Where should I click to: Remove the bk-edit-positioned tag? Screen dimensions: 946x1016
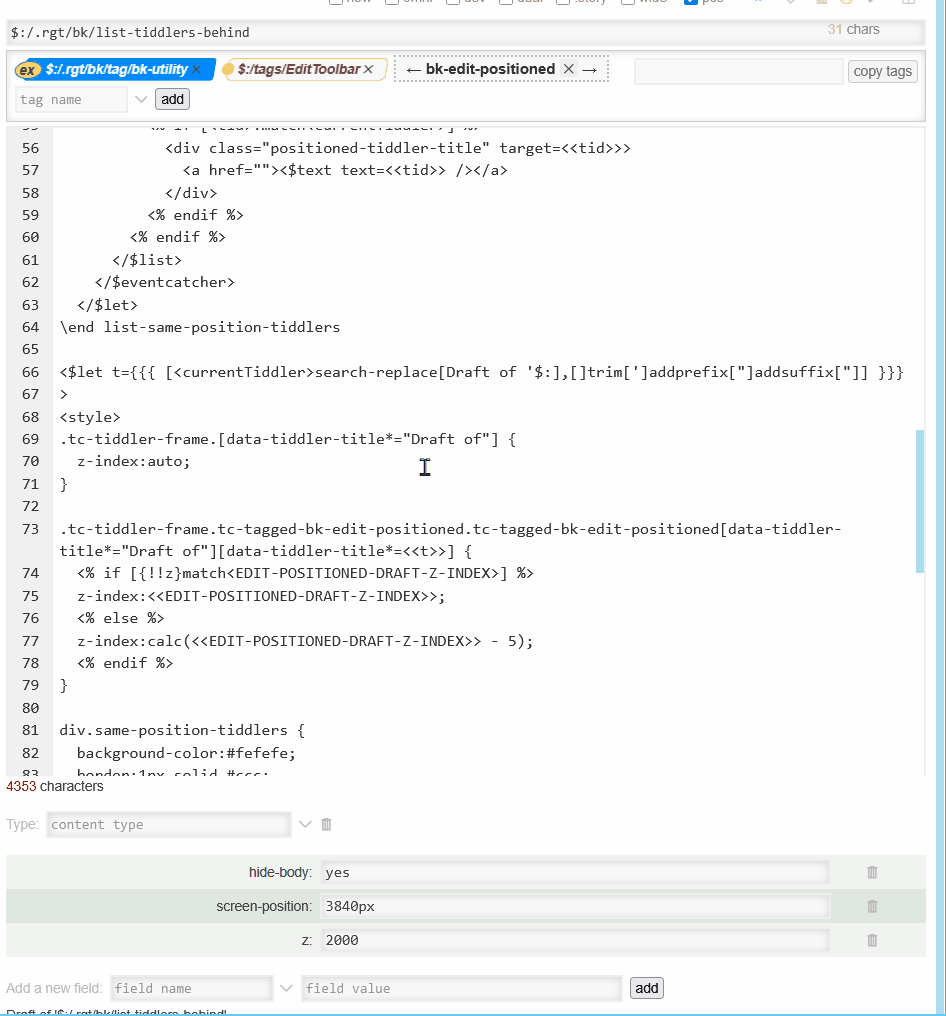click(x=568, y=69)
